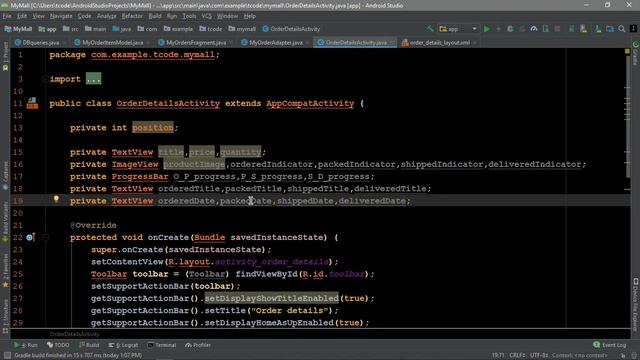This screenshot has height=360, width=640.
Task: Open the Refactor menu
Action: [x=132, y=16]
